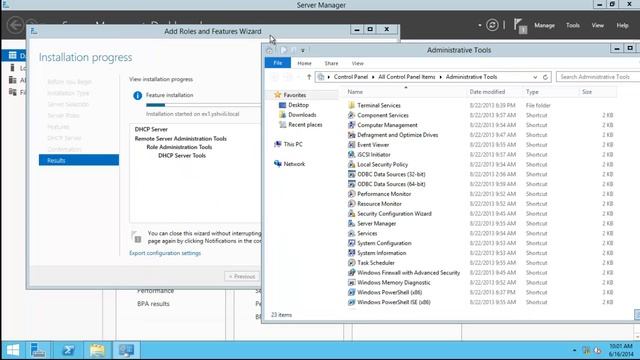Open iSCSI Initiator shortcut icon
This screenshot has width=640, height=360.
coord(351,154)
